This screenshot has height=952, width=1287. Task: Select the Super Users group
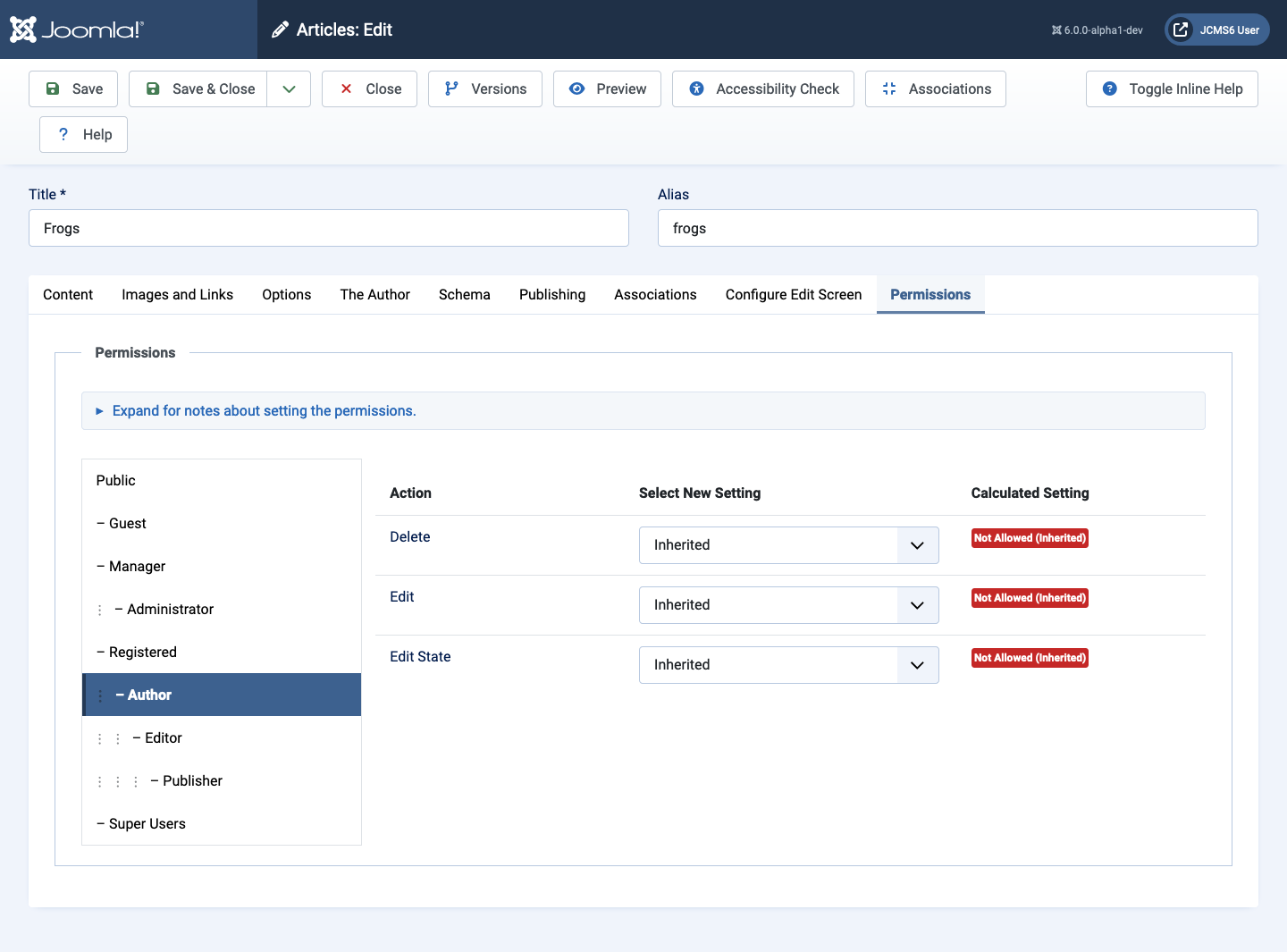click(147, 823)
